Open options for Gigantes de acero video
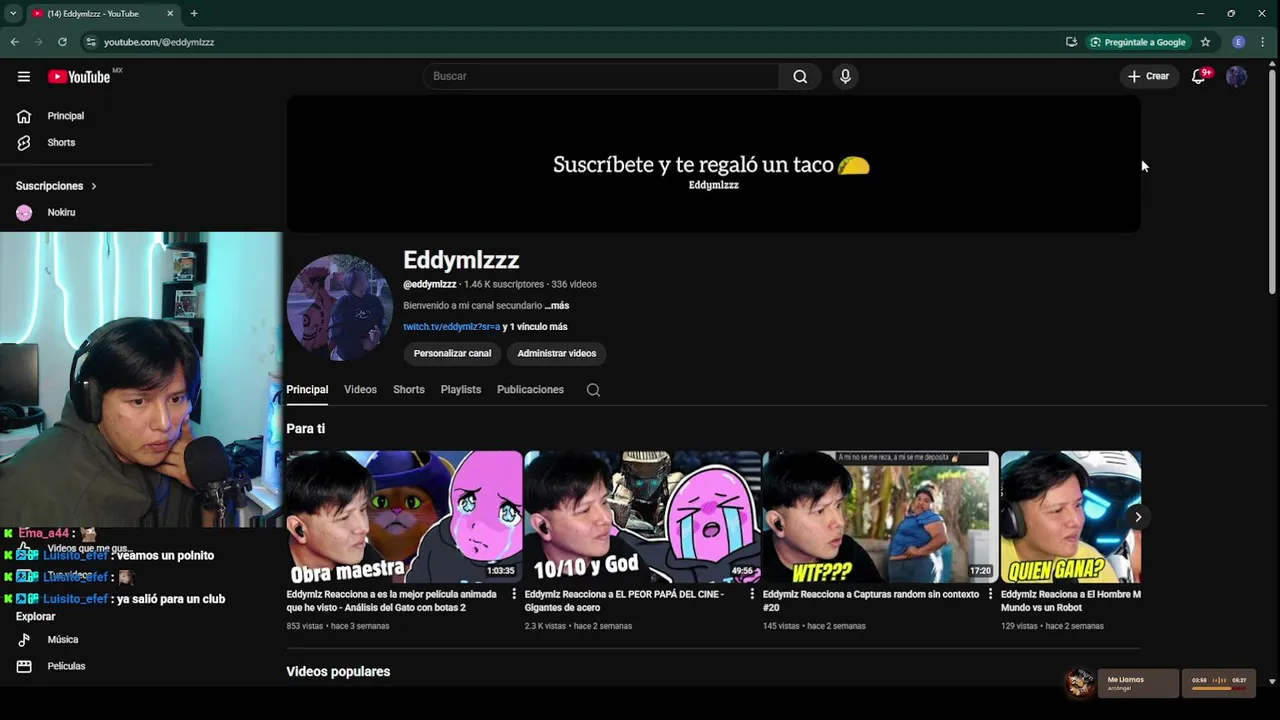Image resolution: width=1280 pixels, height=720 pixels. [752, 594]
